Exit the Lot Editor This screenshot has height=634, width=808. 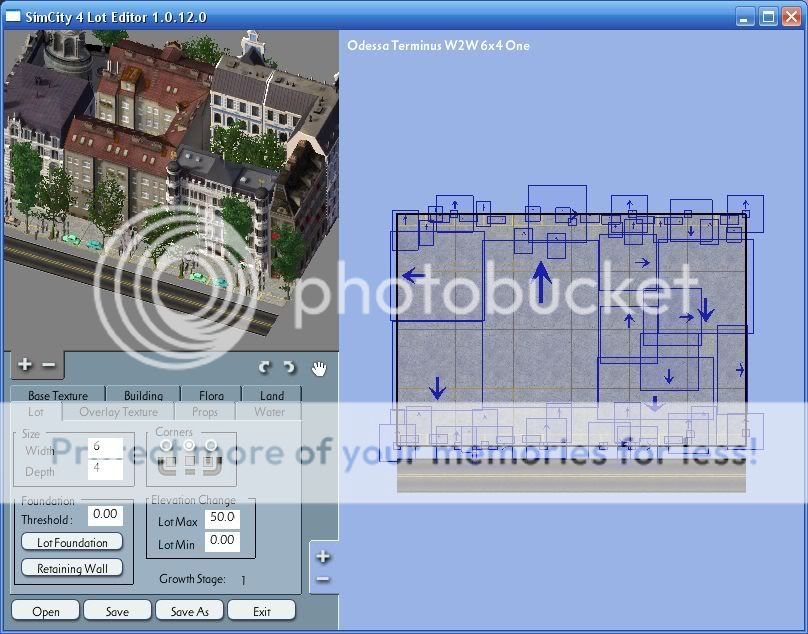click(x=262, y=611)
